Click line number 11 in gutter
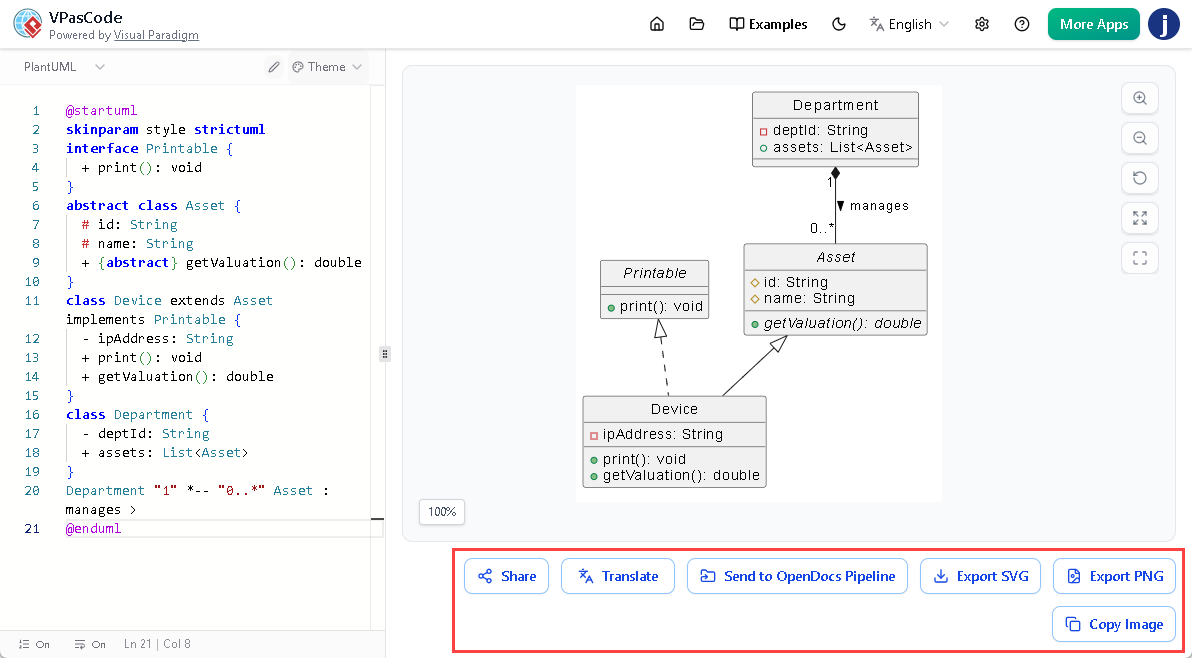Image resolution: width=1192 pixels, height=658 pixels. pyautogui.click(x=32, y=301)
